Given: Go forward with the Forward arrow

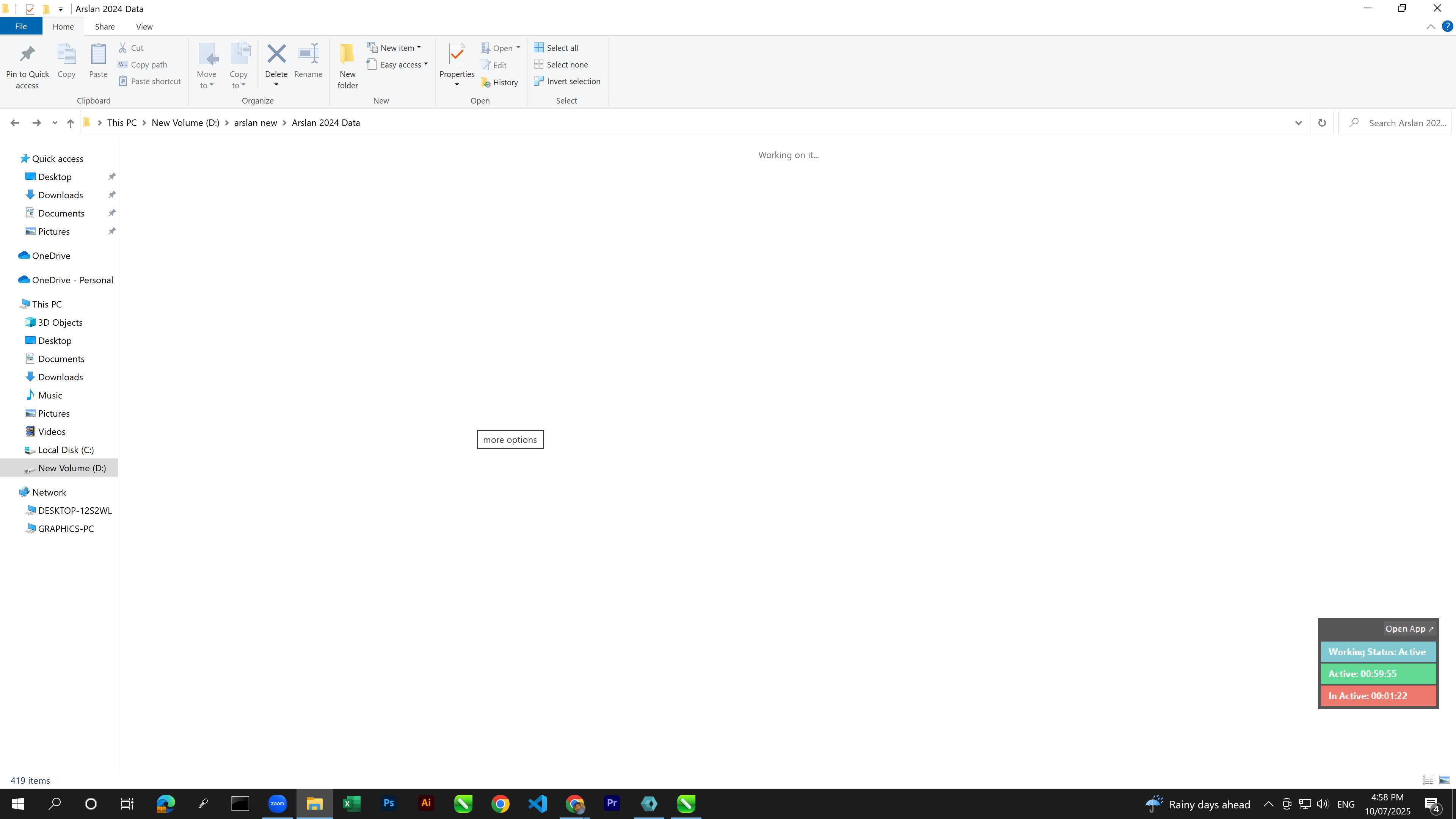Looking at the screenshot, I should [x=36, y=122].
